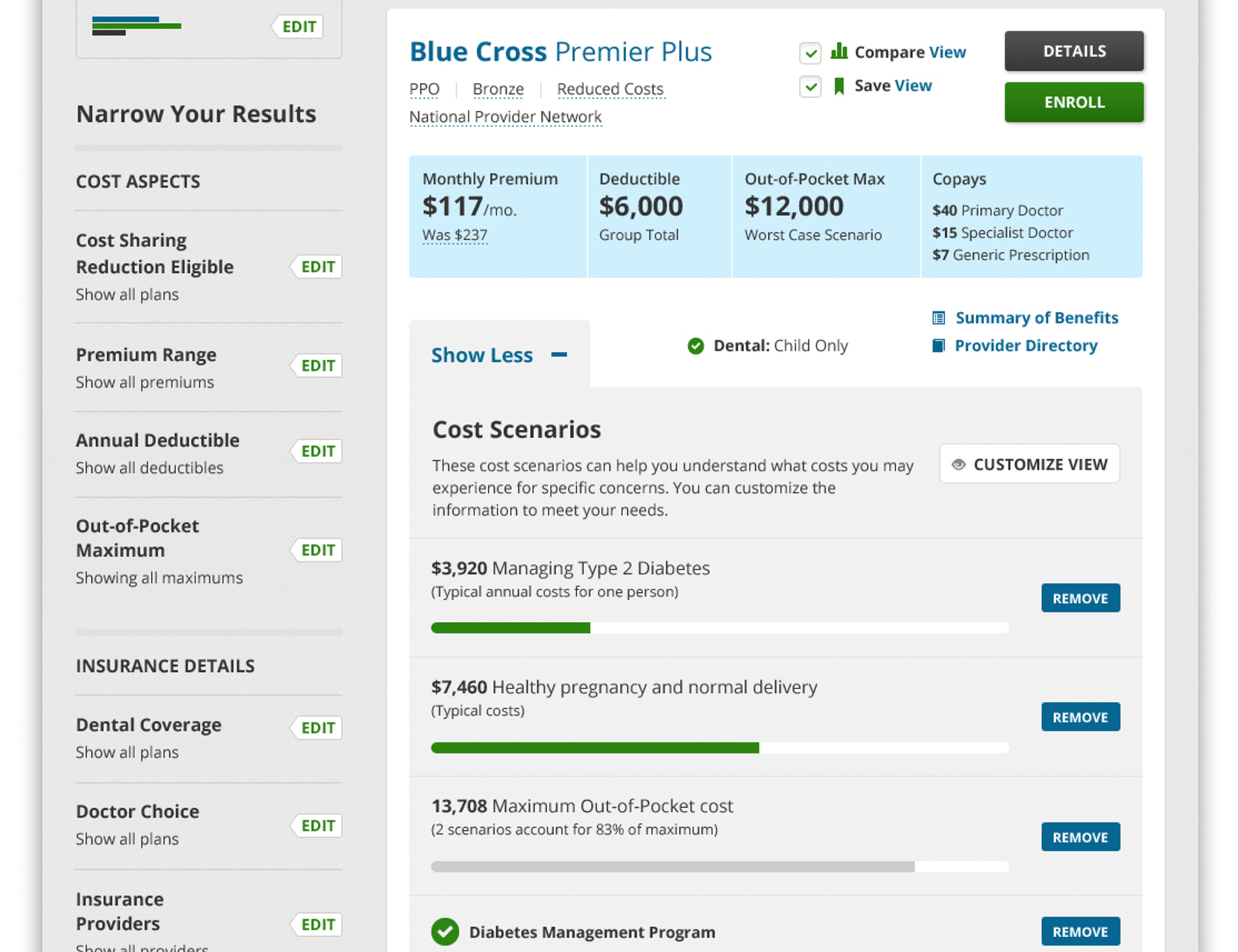
Task: Click 'Show all plans' under Cost Sharing Reduction
Action: point(127,295)
